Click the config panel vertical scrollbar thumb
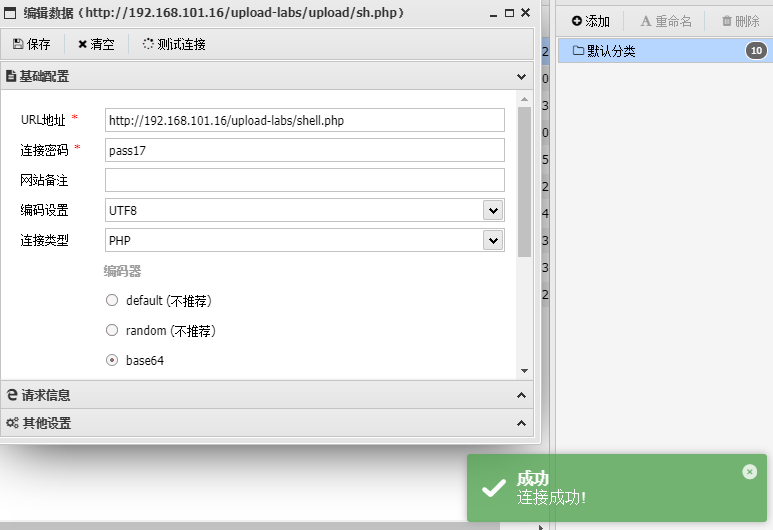This screenshot has height=530, width=773. point(525,182)
